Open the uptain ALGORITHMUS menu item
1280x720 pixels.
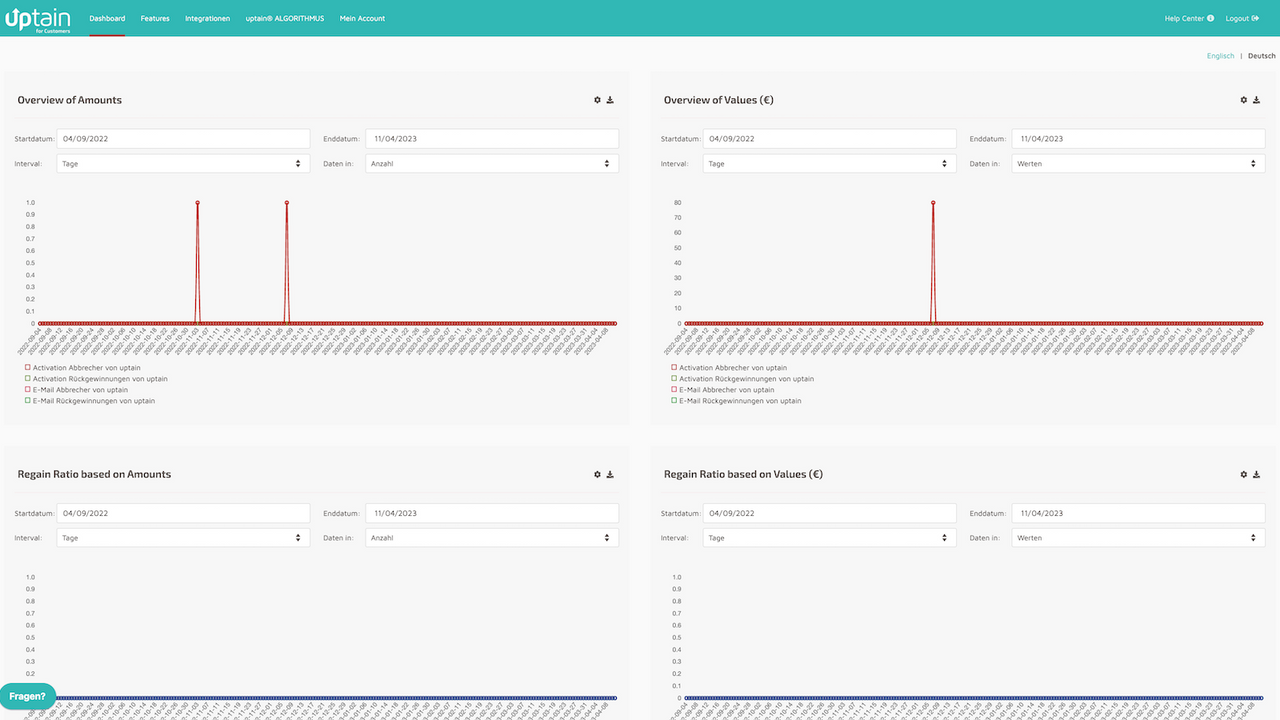coord(284,18)
